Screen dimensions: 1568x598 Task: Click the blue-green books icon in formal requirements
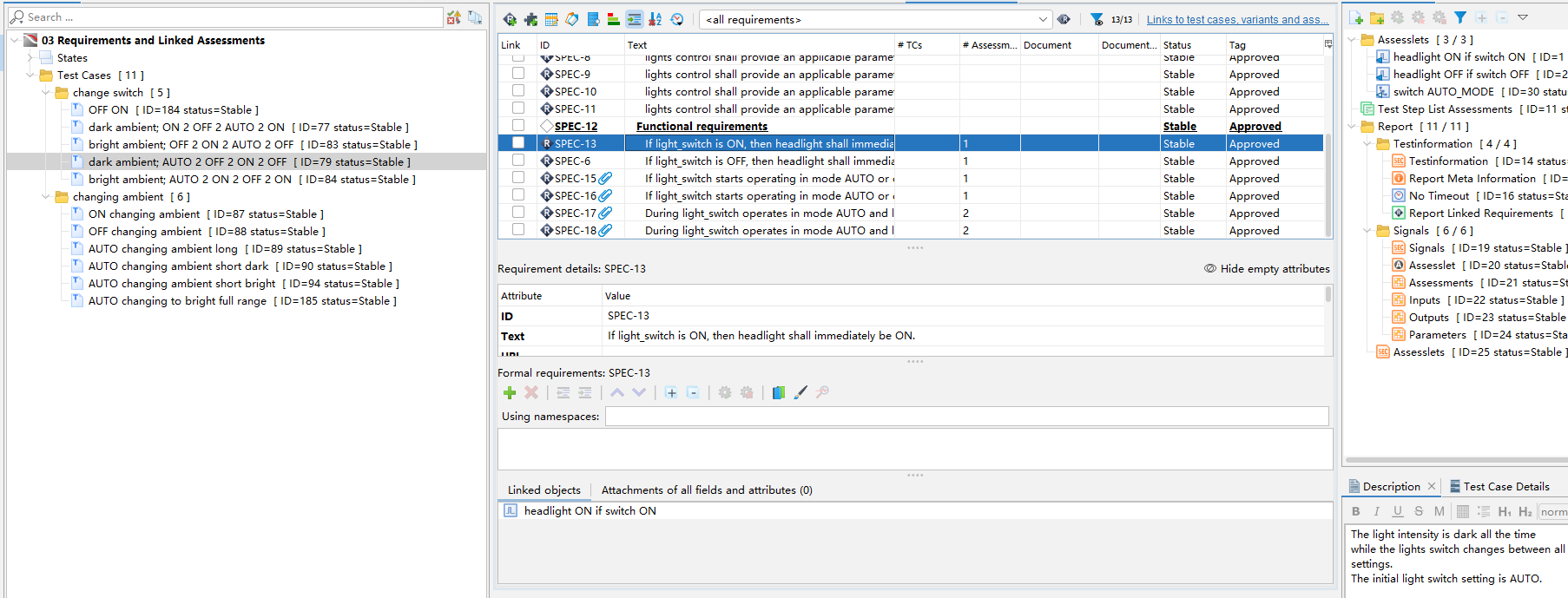[779, 393]
